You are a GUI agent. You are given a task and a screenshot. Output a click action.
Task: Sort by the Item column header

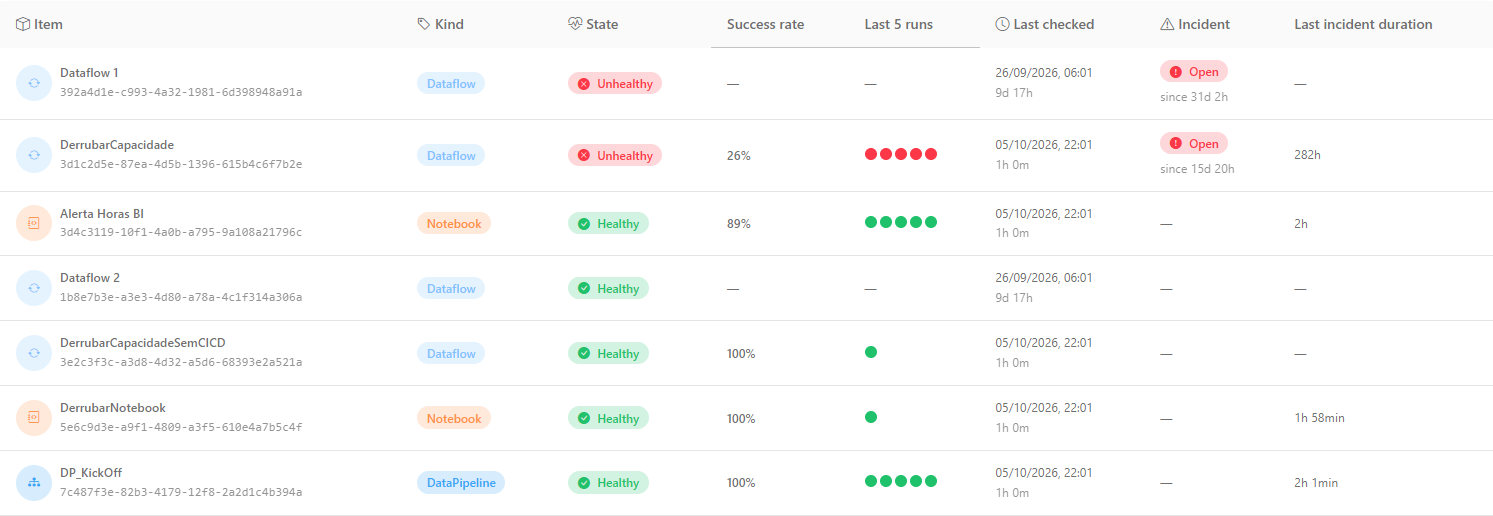coord(48,24)
